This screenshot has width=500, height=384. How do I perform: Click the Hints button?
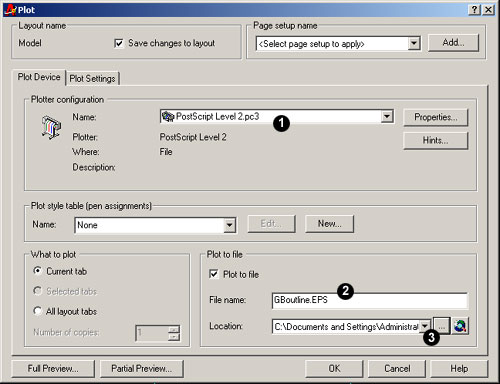point(436,141)
